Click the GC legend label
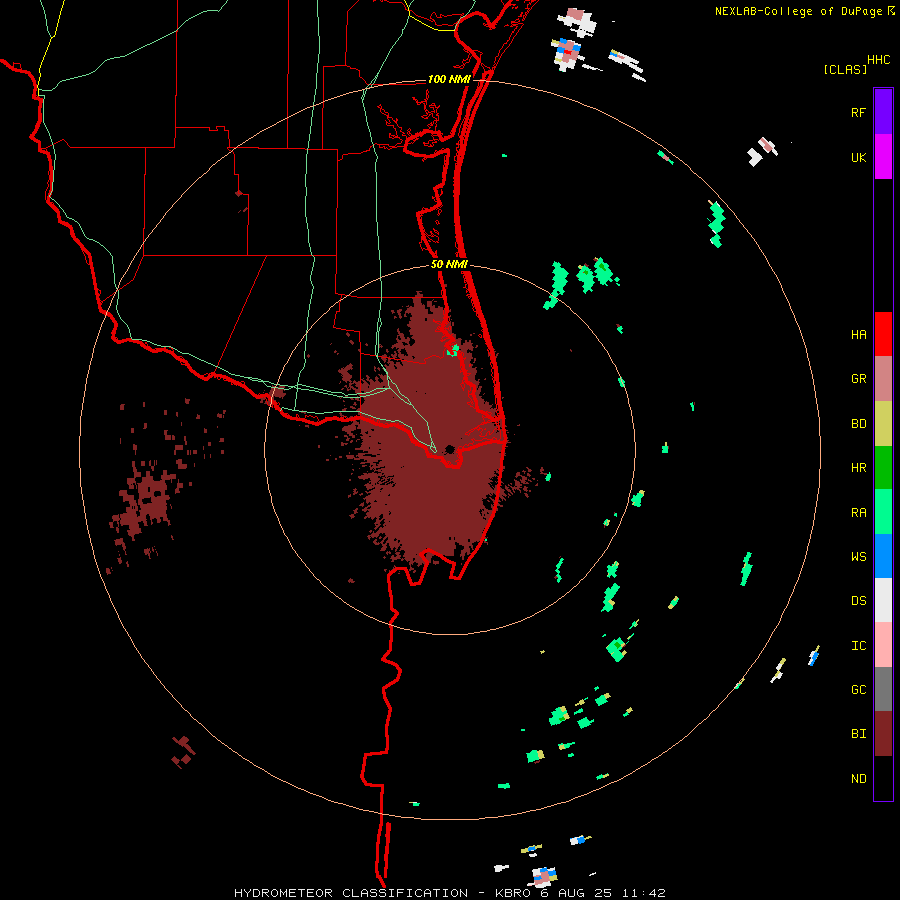This screenshot has width=900, height=900. (858, 689)
